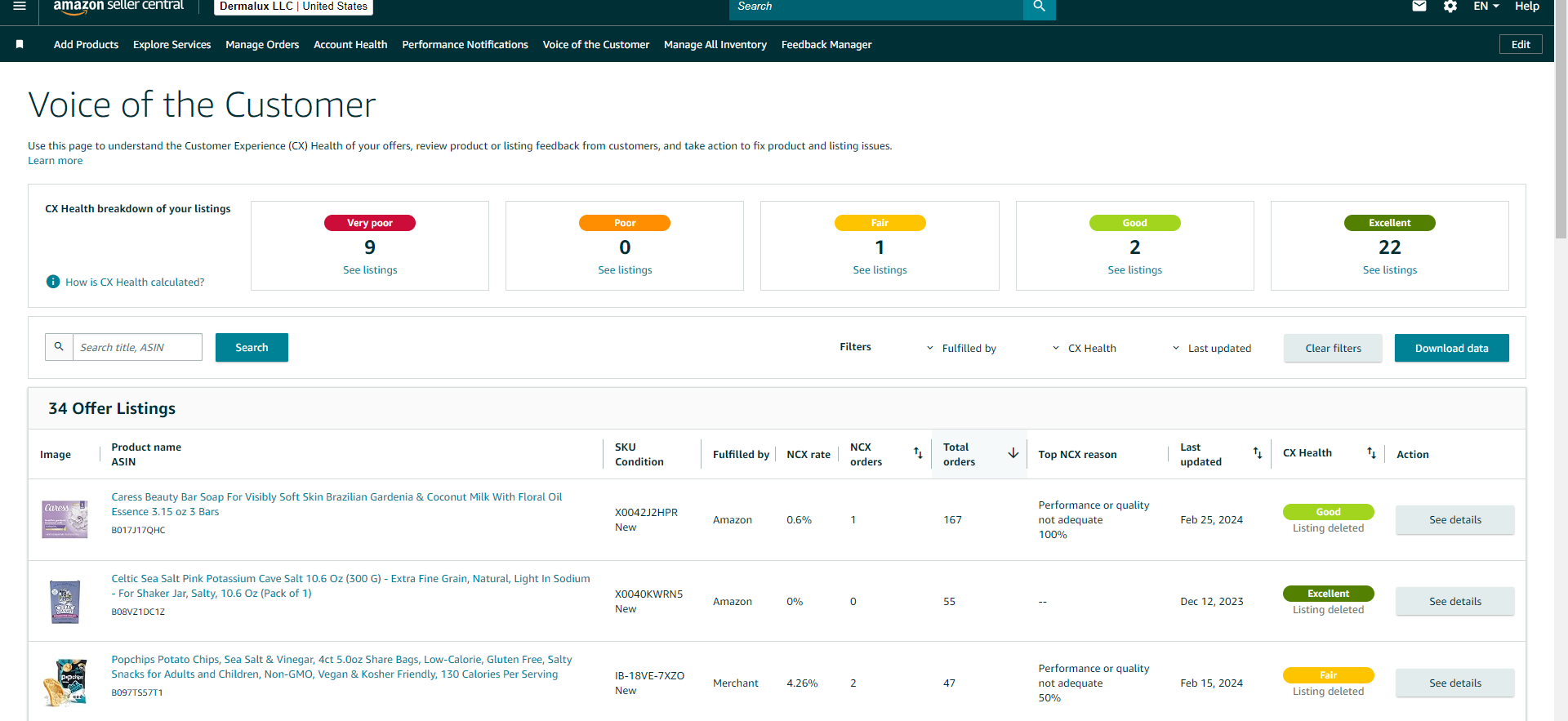1568x721 pixels.
Task: Click the Fair badge in Popchips row
Action: [1328, 675]
